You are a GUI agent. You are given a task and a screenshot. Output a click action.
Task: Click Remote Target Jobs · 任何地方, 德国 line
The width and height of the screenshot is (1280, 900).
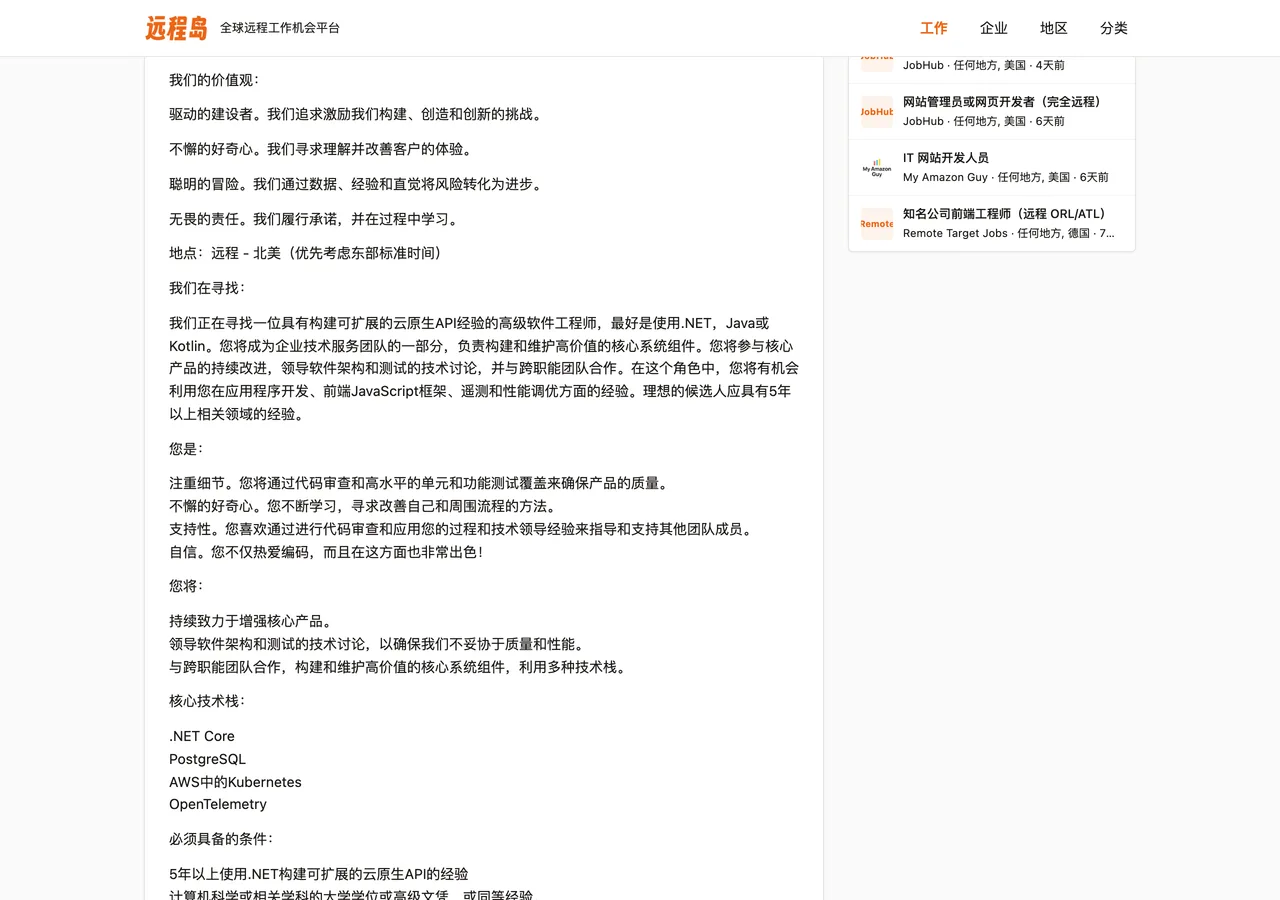(x=1009, y=233)
